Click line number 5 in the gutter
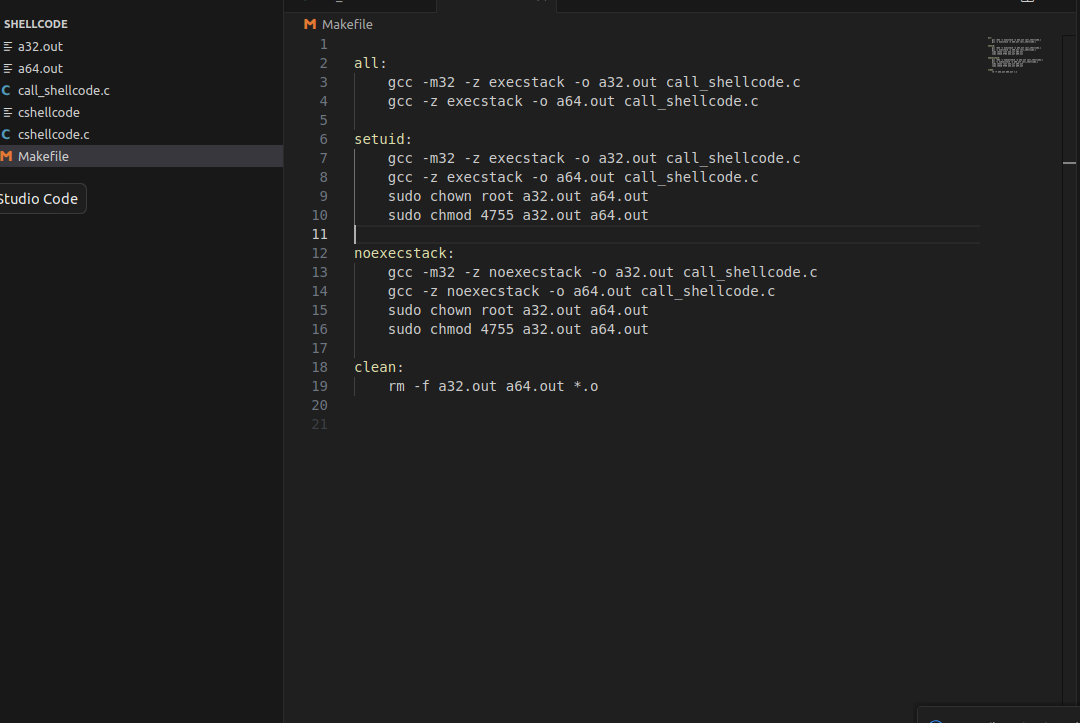This screenshot has height=723, width=1080. (x=324, y=120)
